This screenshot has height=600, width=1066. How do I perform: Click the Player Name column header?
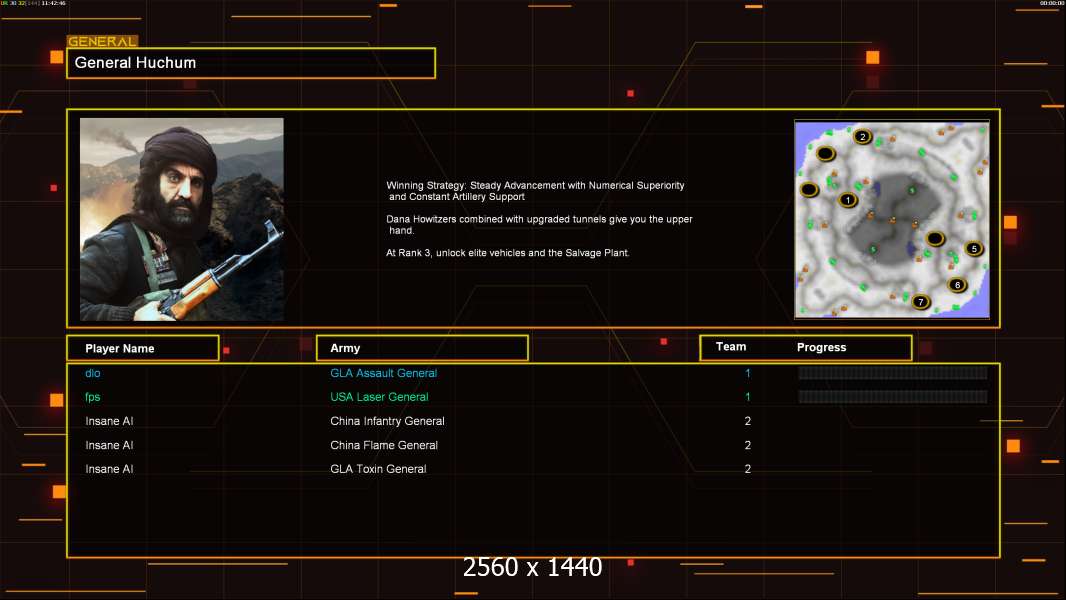(x=143, y=348)
